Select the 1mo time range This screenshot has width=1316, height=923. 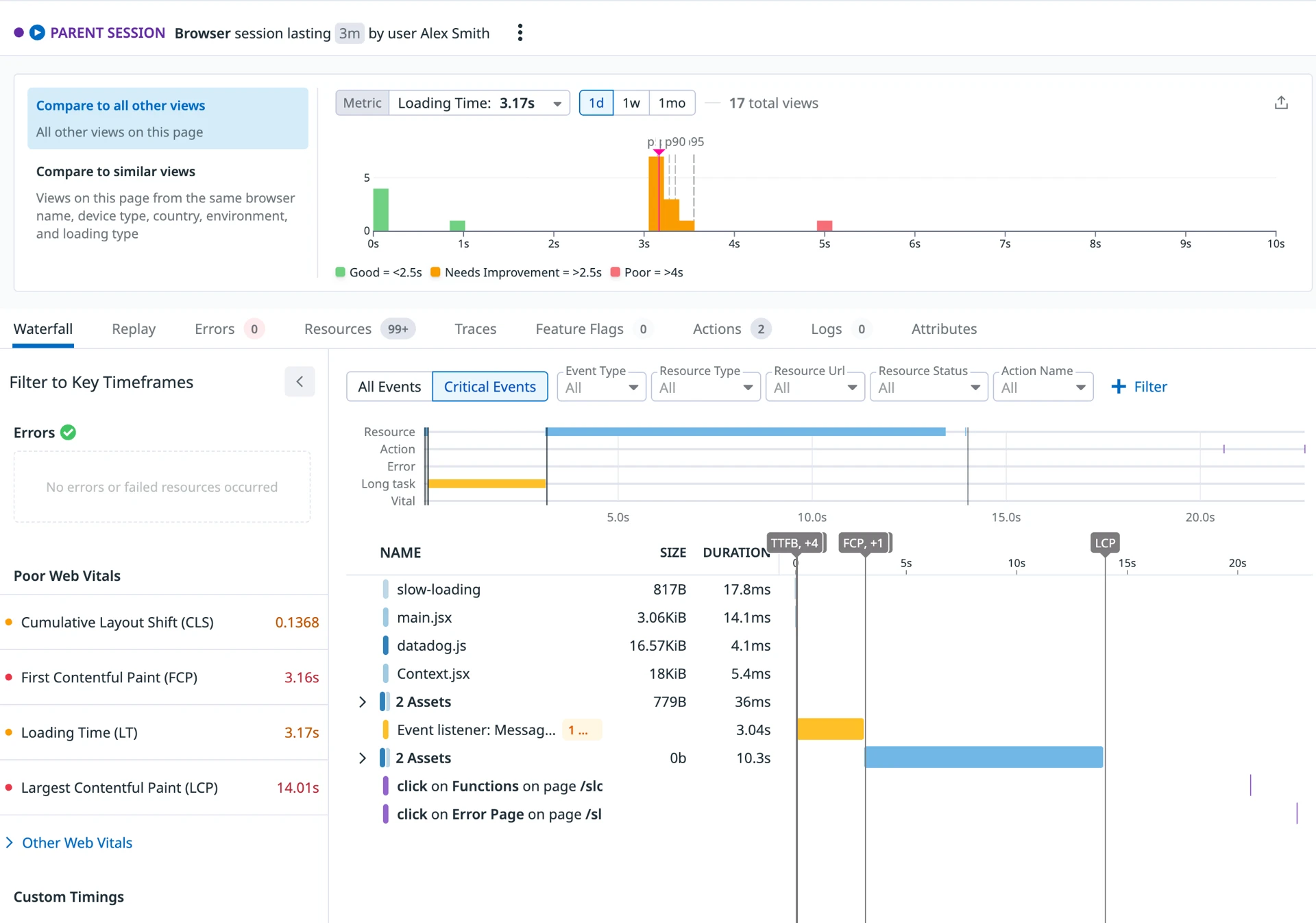pyautogui.click(x=671, y=103)
